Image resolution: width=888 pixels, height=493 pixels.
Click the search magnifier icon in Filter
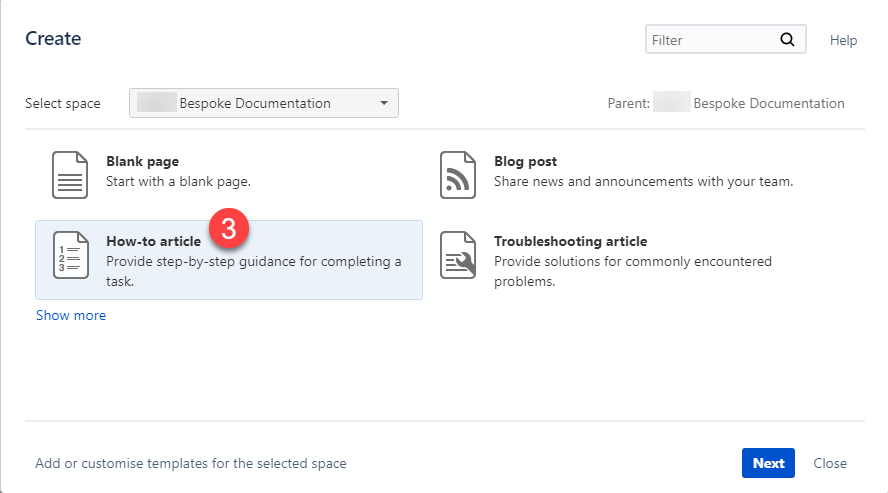[787, 40]
